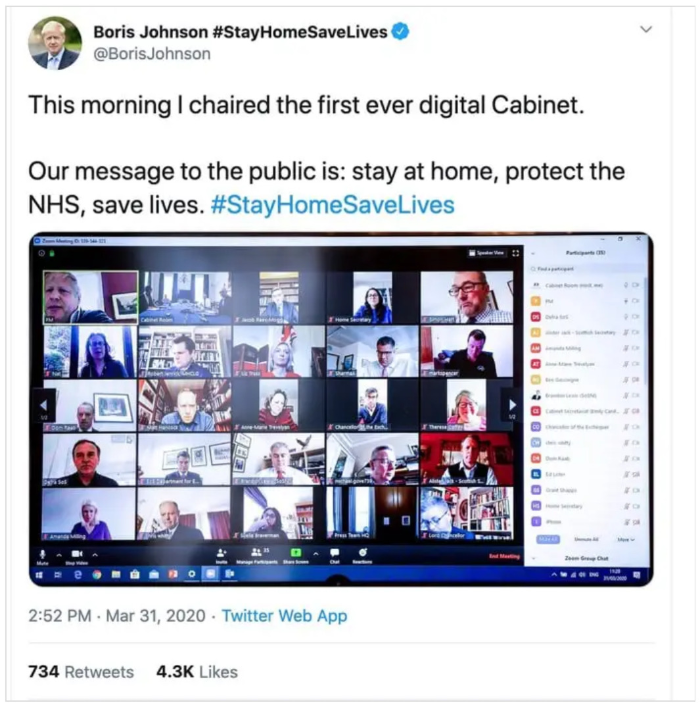Open the Zoom Reactions icon

(x=363, y=552)
